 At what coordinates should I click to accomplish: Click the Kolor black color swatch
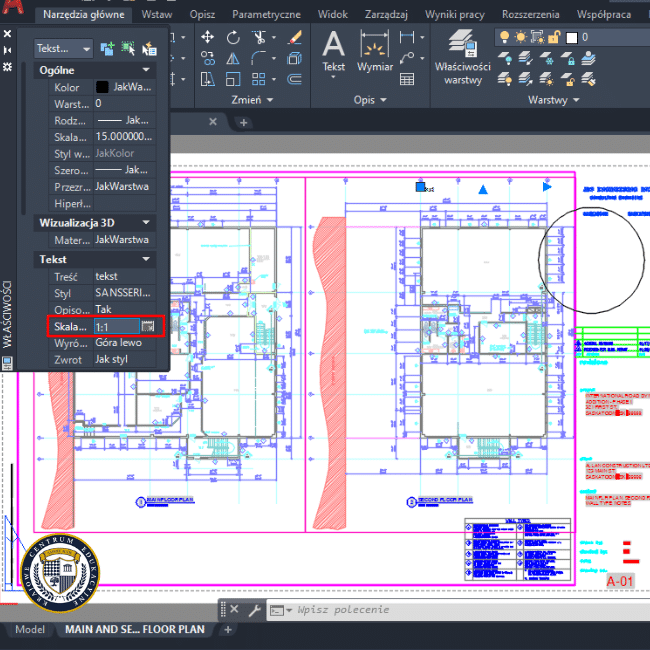point(102,87)
